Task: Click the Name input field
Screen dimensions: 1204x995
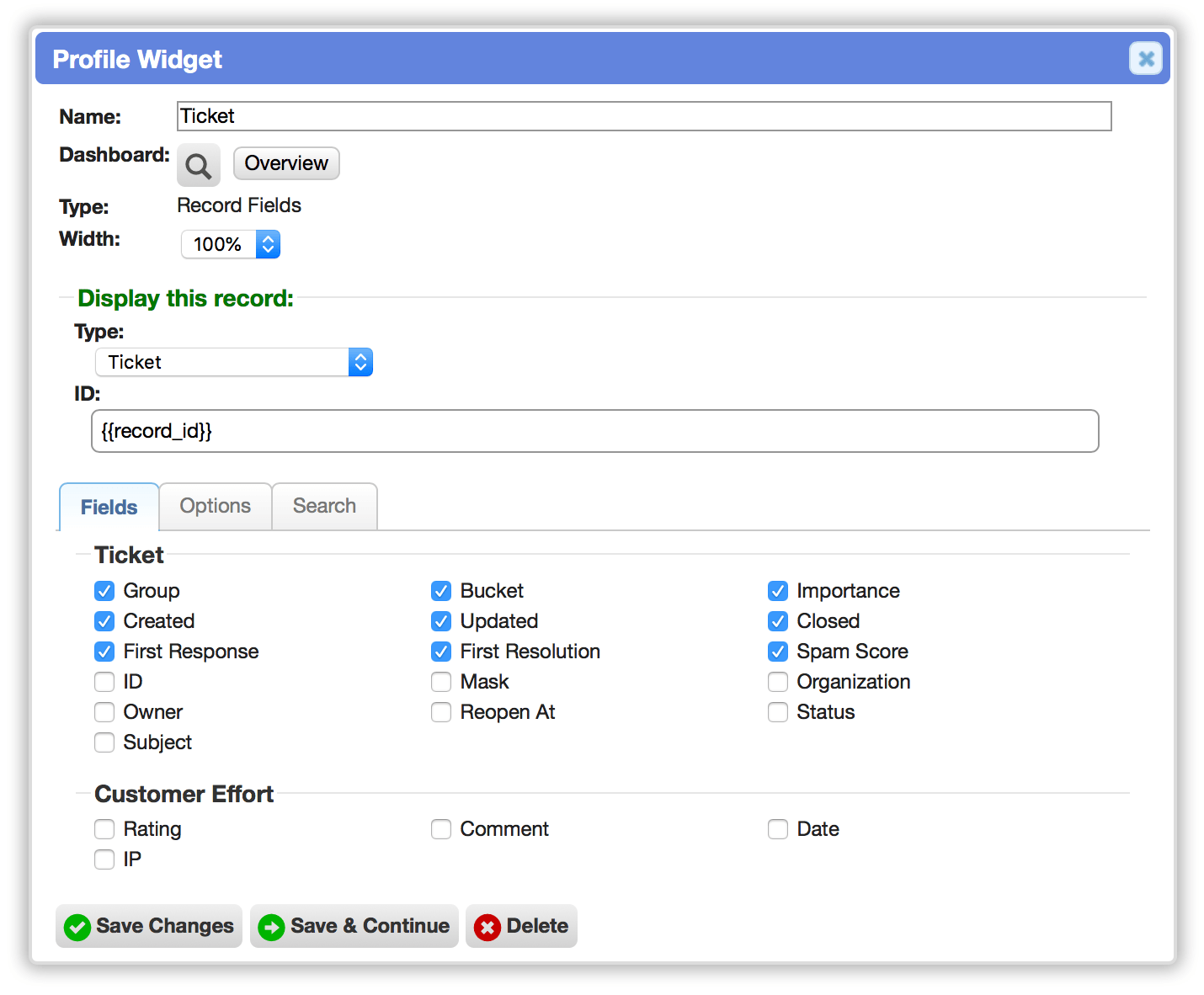Action: pyautogui.click(x=644, y=116)
